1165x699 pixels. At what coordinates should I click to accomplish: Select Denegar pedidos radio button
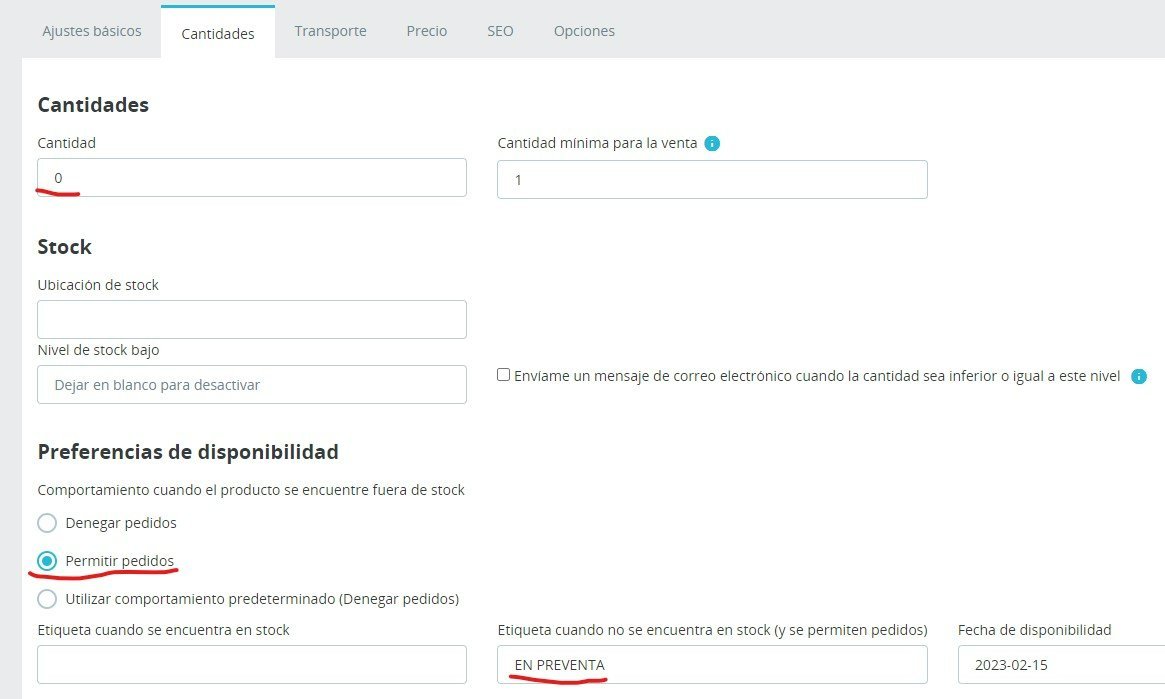[x=47, y=523]
